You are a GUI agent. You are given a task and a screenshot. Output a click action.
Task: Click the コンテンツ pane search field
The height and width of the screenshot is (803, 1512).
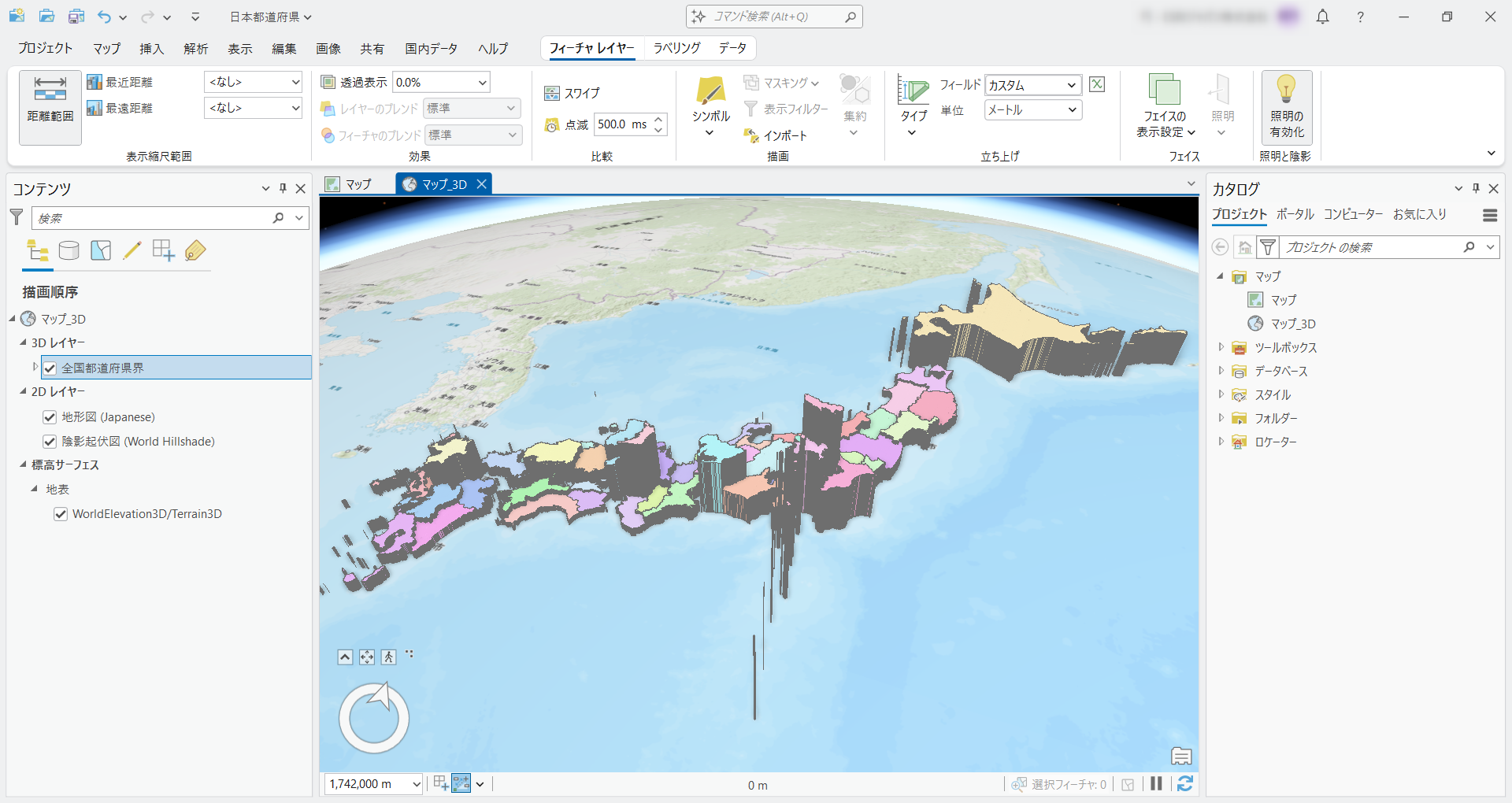154,218
